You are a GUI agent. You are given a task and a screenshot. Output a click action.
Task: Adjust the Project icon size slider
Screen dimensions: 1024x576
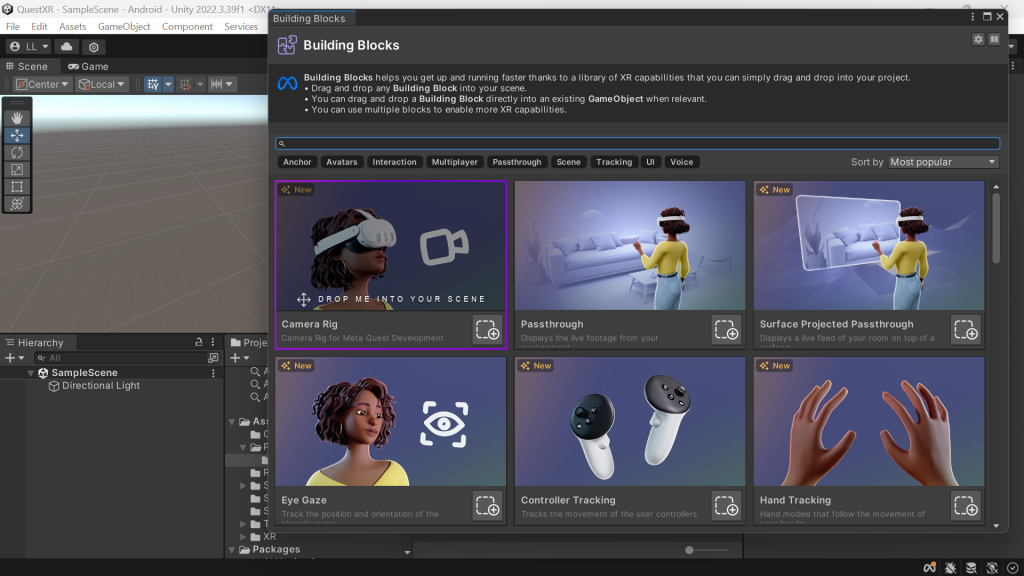pyautogui.click(x=707, y=550)
